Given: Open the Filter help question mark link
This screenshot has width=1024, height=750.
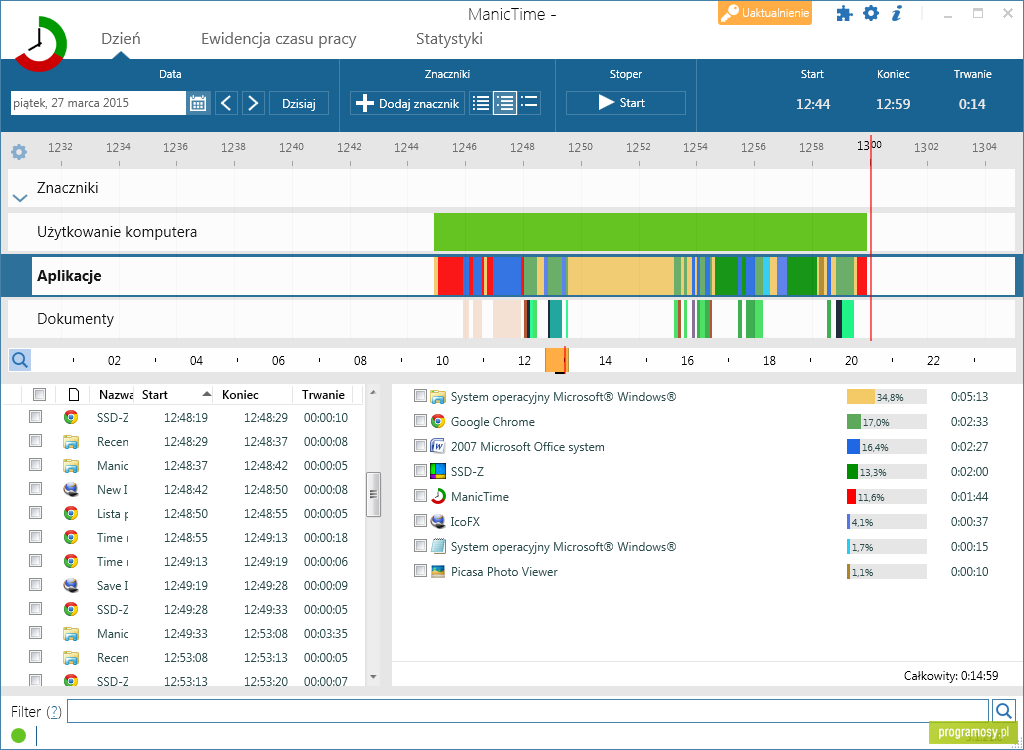Looking at the screenshot, I should point(54,711).
